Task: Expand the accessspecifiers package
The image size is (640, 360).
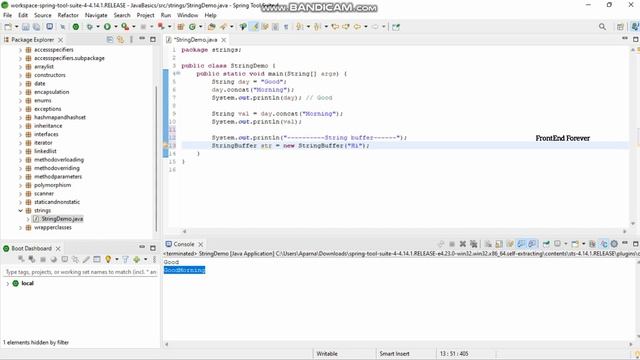Action: 20,50
